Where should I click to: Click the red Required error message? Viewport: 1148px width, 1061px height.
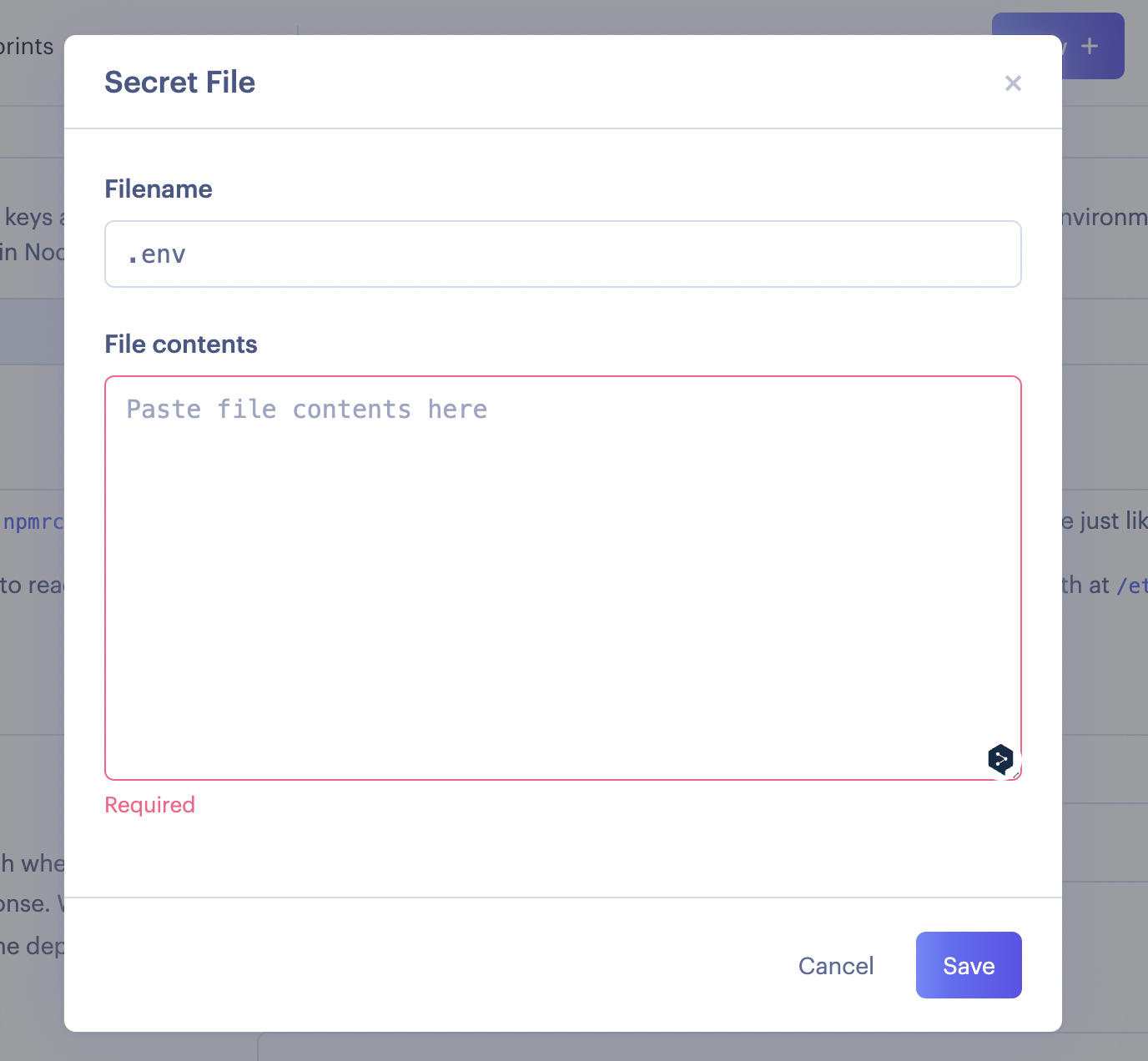[x=150, y=805]
